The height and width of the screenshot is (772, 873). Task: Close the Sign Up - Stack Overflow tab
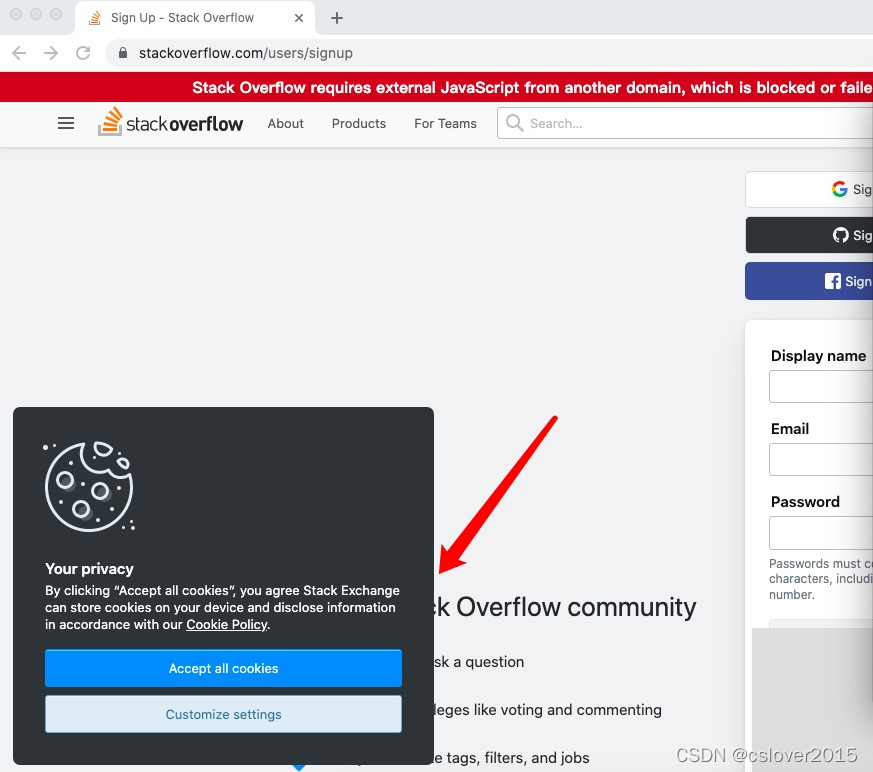pyautogui.click(x=299, y=18)
